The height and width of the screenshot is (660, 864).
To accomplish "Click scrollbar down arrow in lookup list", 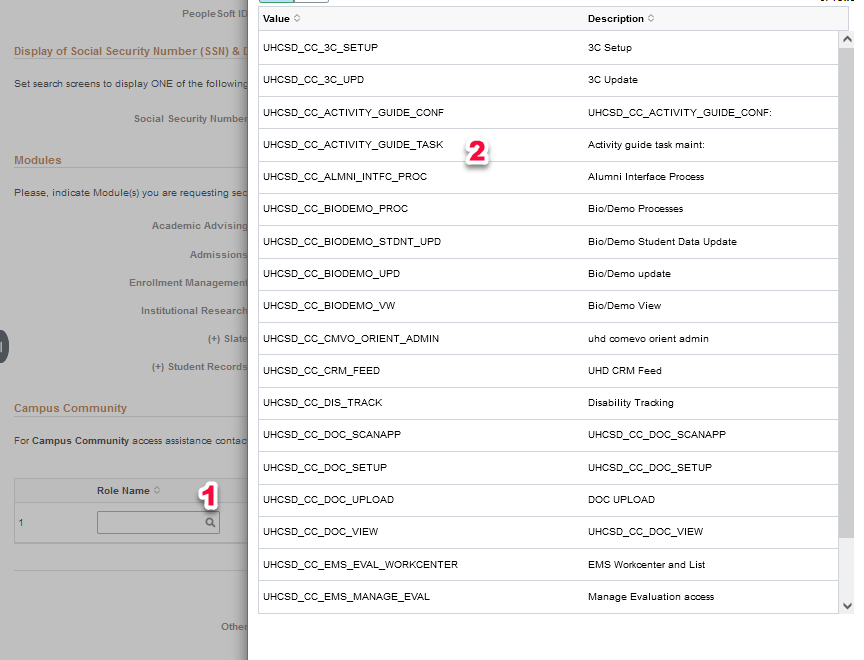I will coord(847,606).
